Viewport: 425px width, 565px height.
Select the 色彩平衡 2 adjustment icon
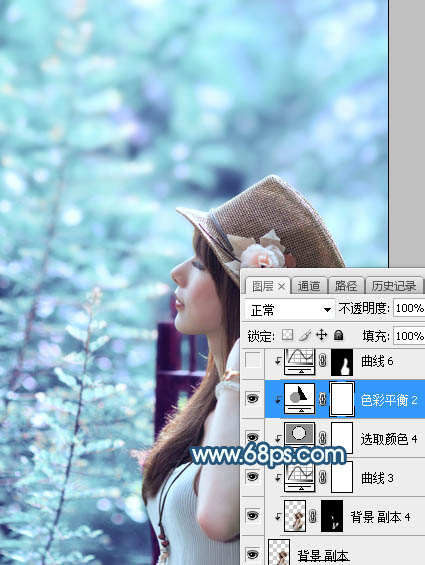coord(300,399)
